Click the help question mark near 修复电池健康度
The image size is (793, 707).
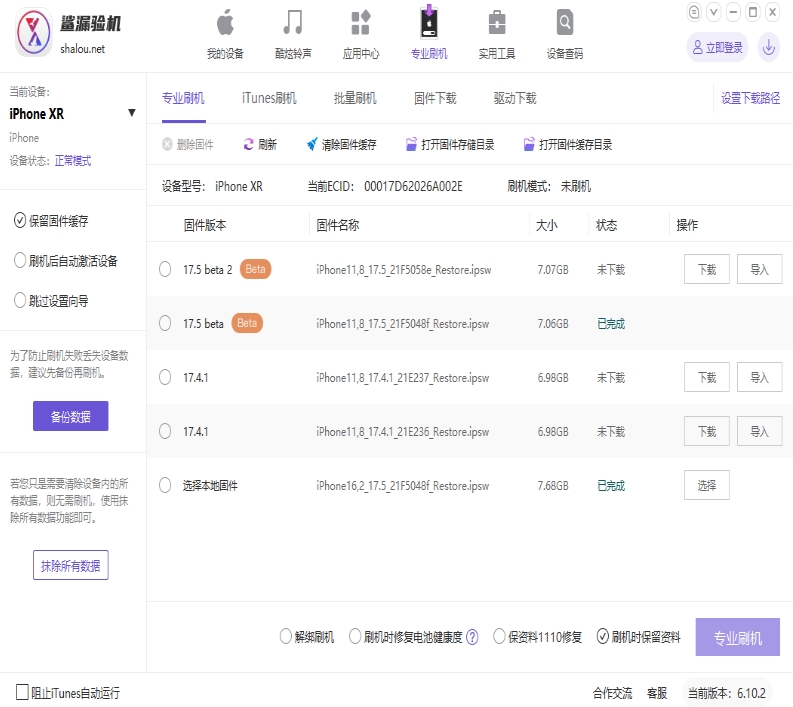[472, 637]
